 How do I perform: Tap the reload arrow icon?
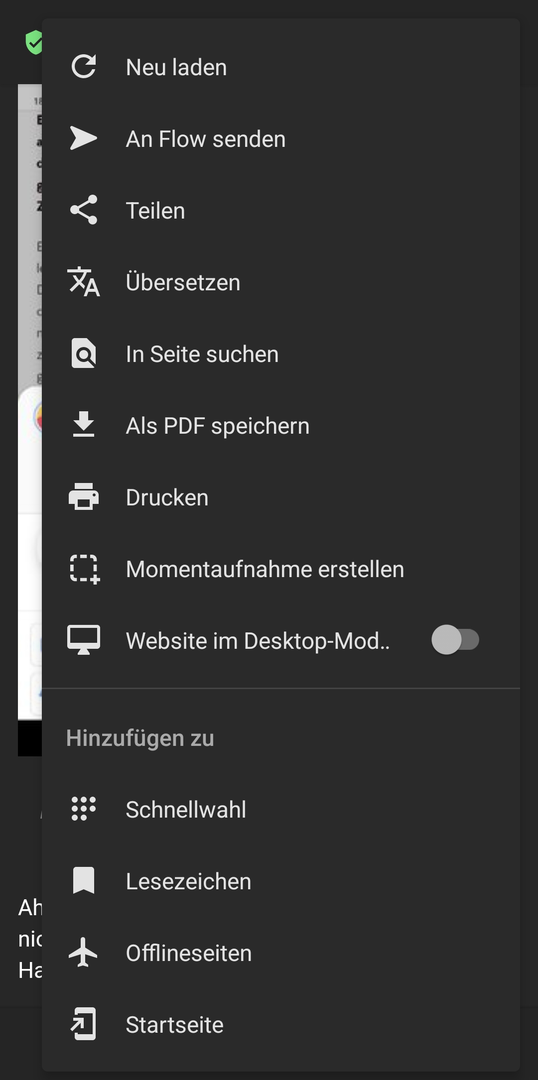tap(83, 67)
